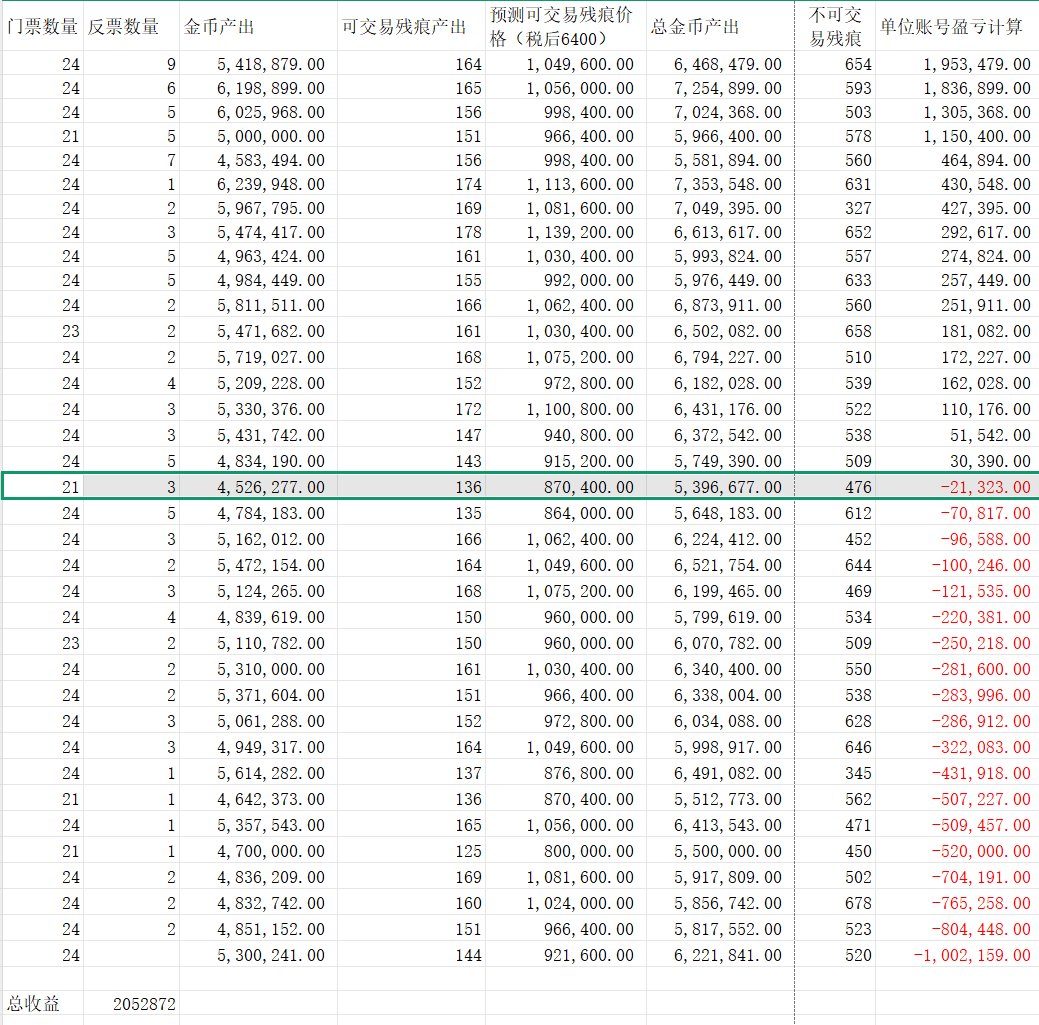The image size is (1039, 1025).
Task: Click the 预测可交易残痕价格 header cell
Action: click(x=565, y=27)
